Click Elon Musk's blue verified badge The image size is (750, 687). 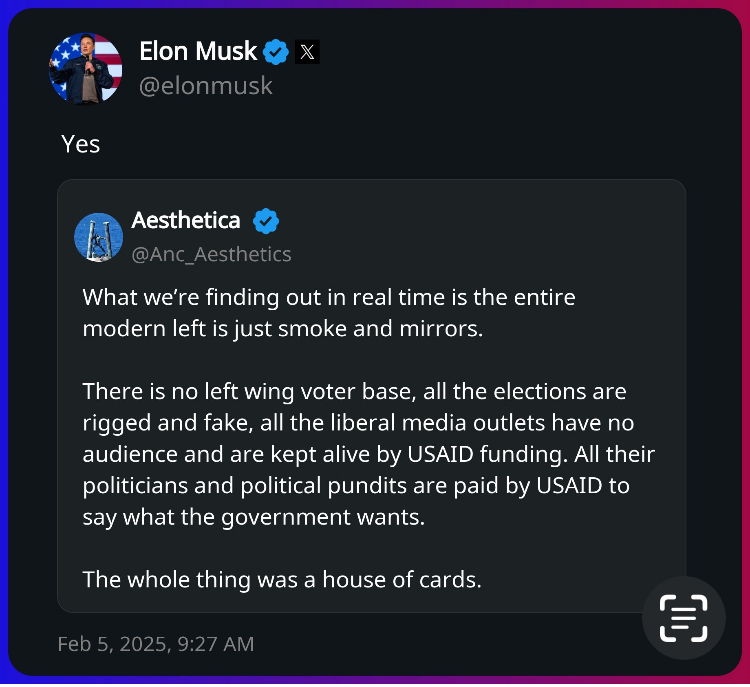click(x=276, y=52)
